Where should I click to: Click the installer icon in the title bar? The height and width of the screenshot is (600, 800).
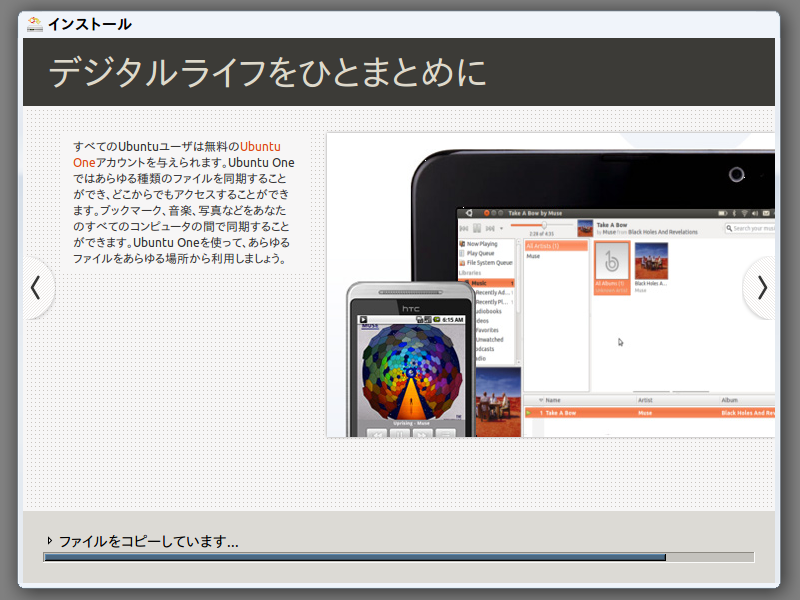pos(35,24)
